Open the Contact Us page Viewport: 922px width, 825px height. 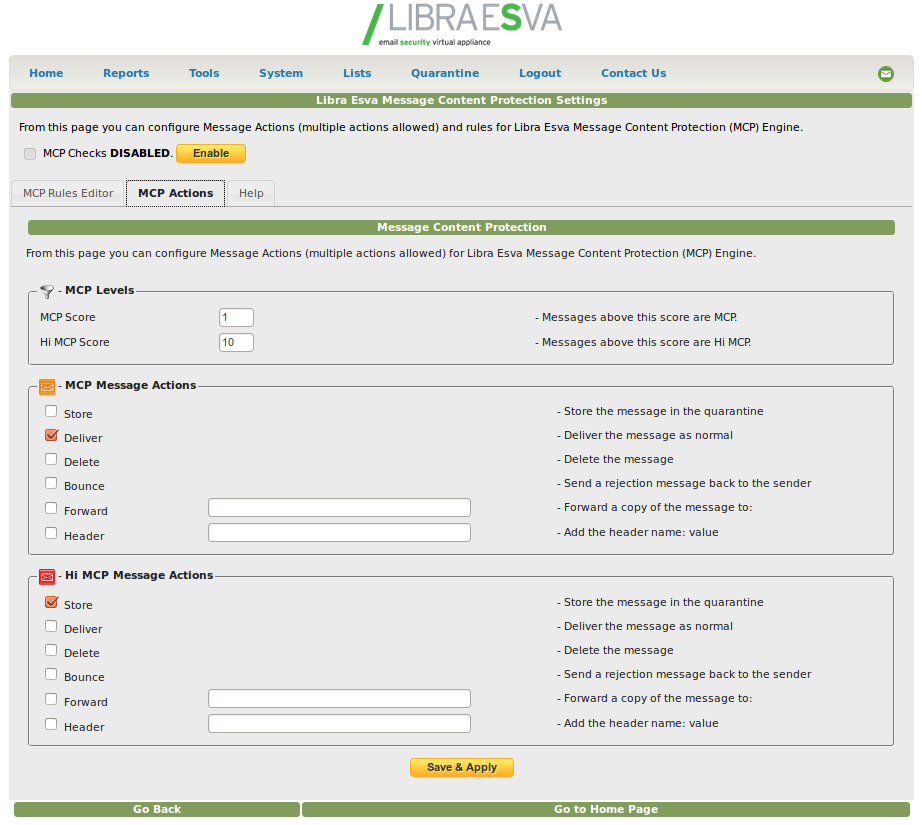(x=633, y=74)
